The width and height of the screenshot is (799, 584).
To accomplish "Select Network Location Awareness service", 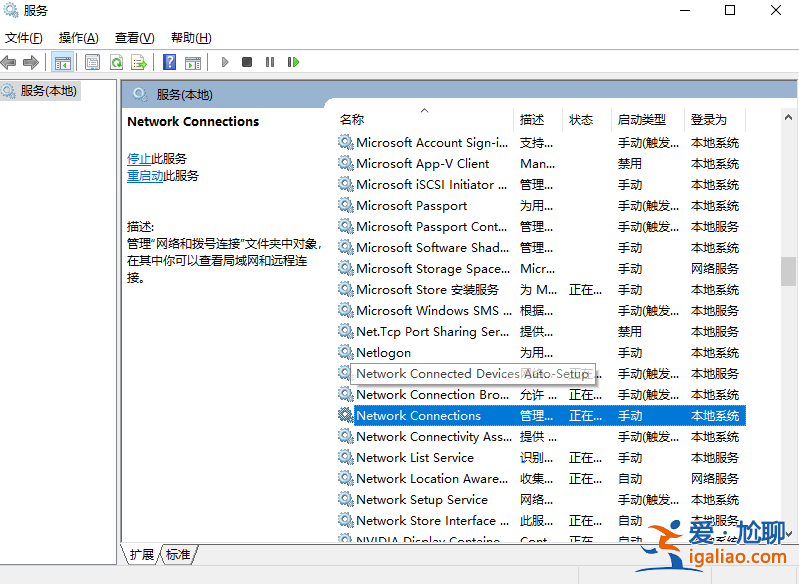I will point(432,479).
